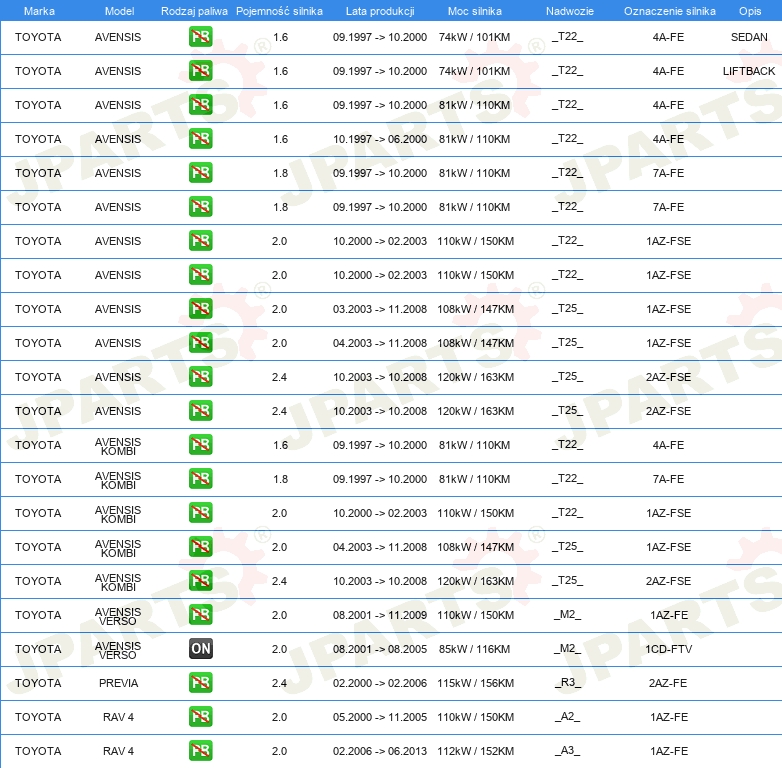Select the 08.2001 -> 08.2005 years cell
Screen dimensions: 782x768
click(x=380, y=649)
